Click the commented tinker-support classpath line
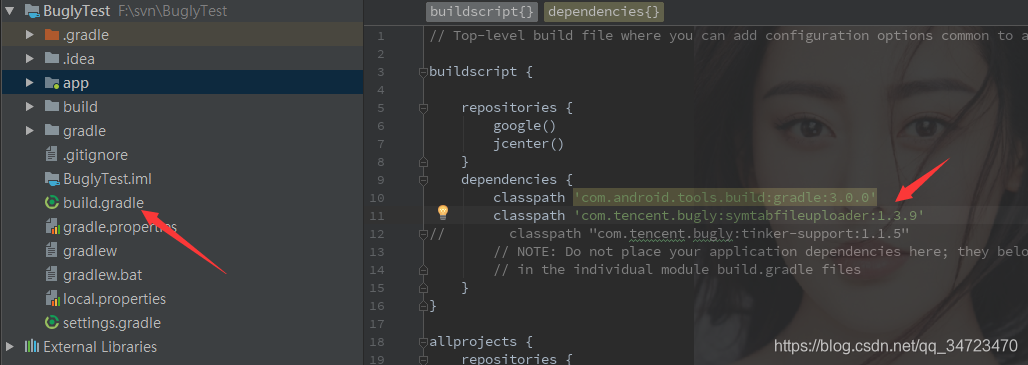 click(x=669, y=233)
